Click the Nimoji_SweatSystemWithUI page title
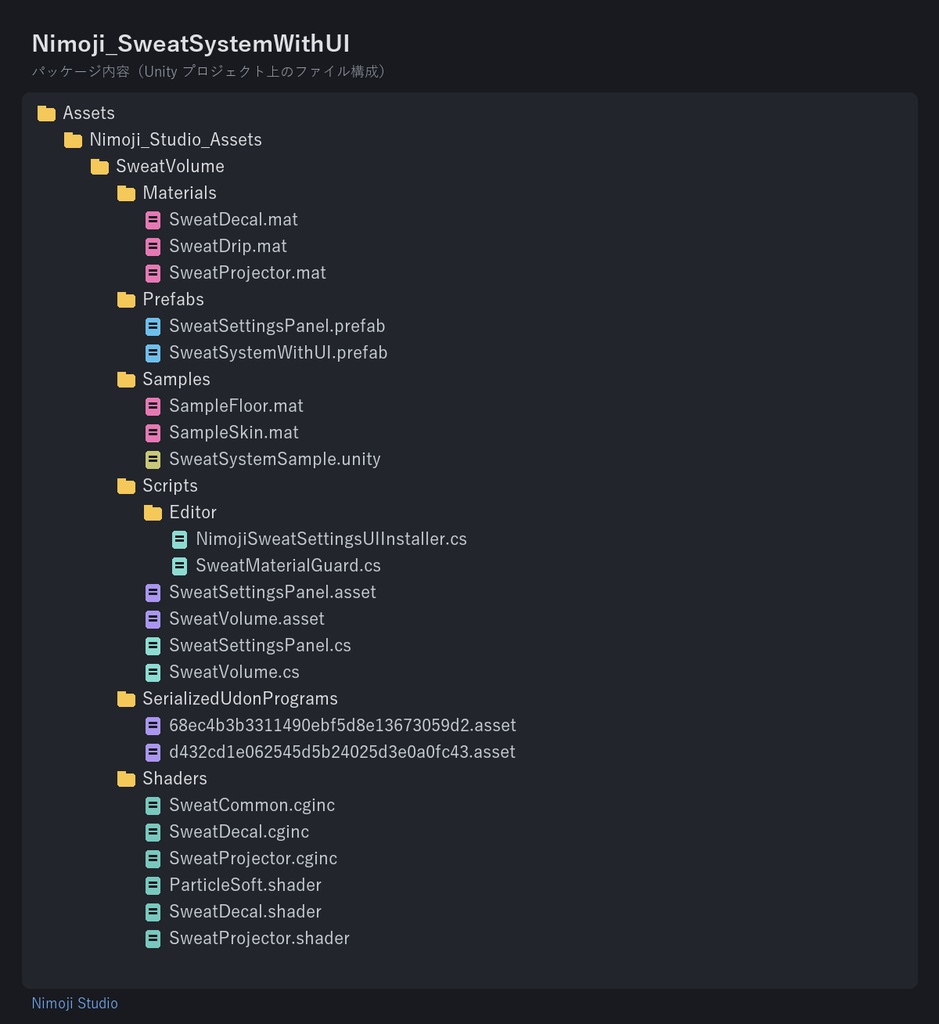The image size is (939, 1024). 191,44
